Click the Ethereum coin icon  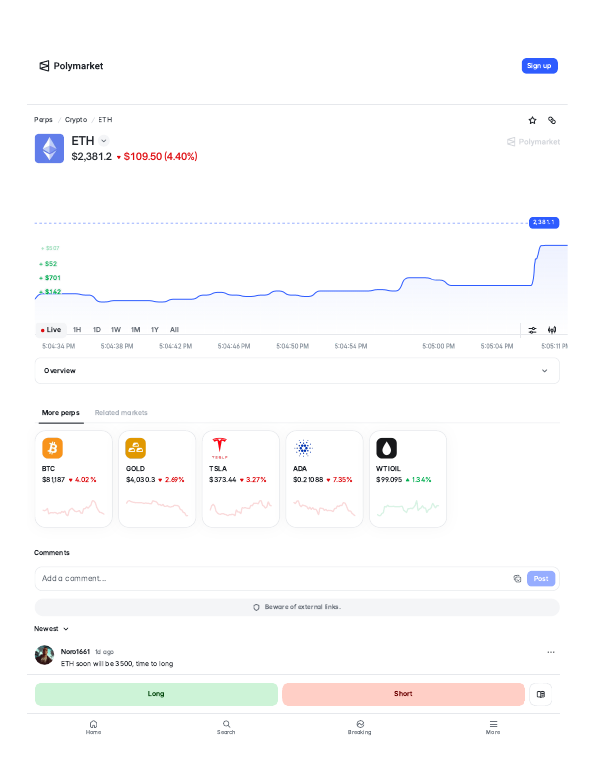pyautogui.click(x=49, y=148)
